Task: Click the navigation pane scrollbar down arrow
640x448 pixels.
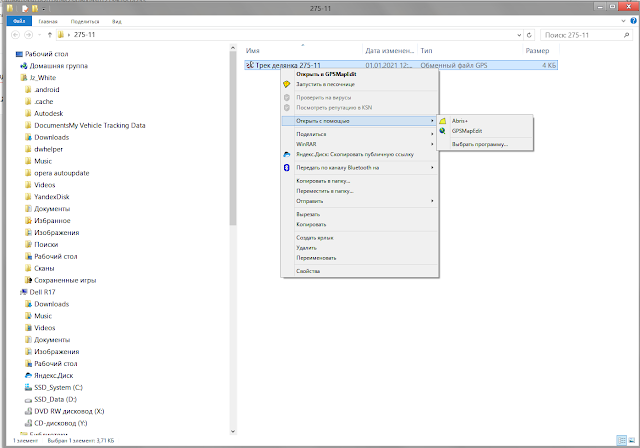Action: (233, 431)
